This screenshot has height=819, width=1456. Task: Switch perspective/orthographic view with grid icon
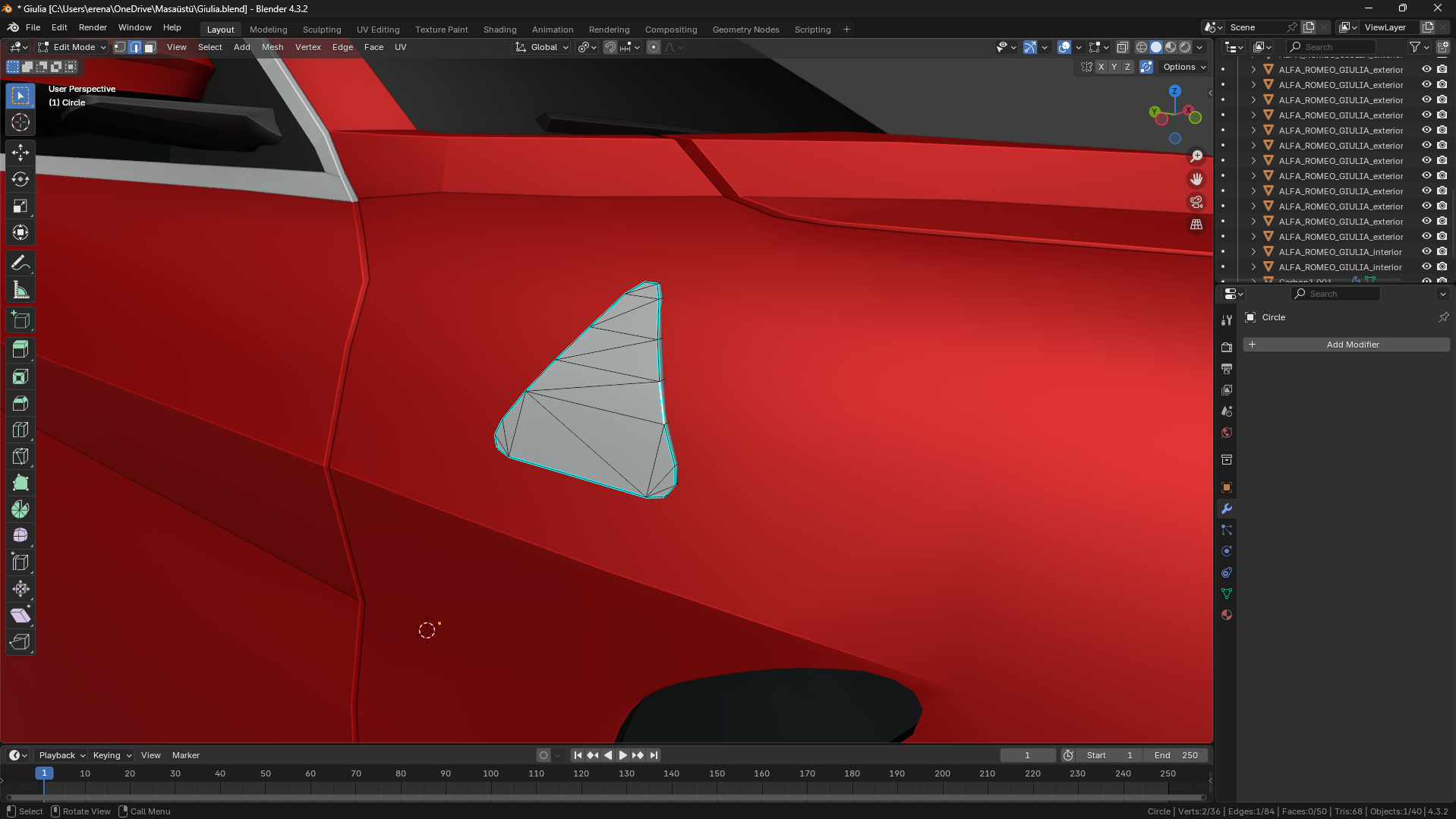click(1196, 225)
